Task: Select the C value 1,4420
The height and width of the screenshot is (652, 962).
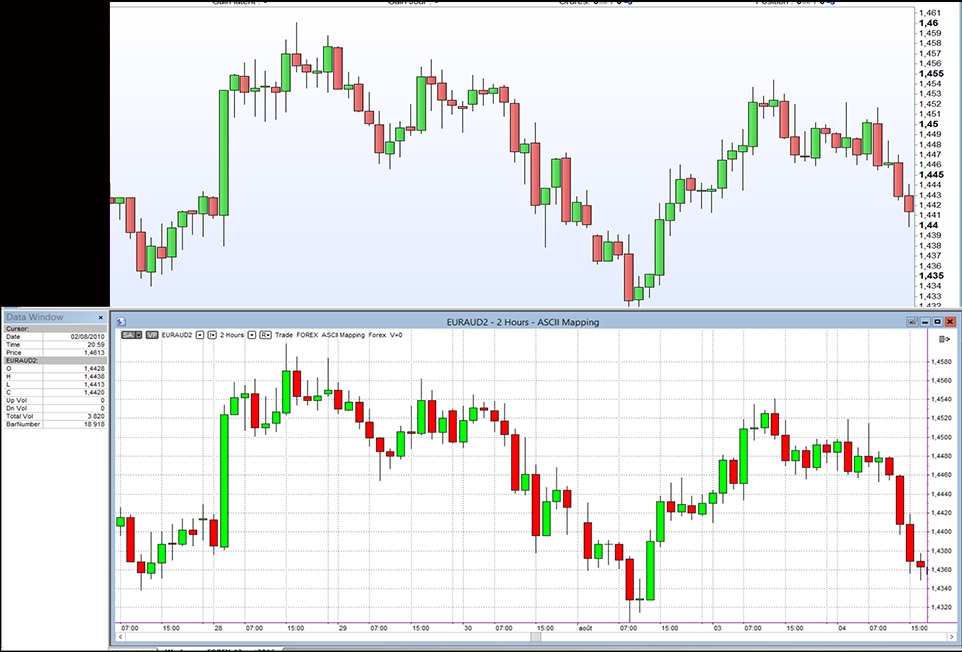Action: point(94,393)
